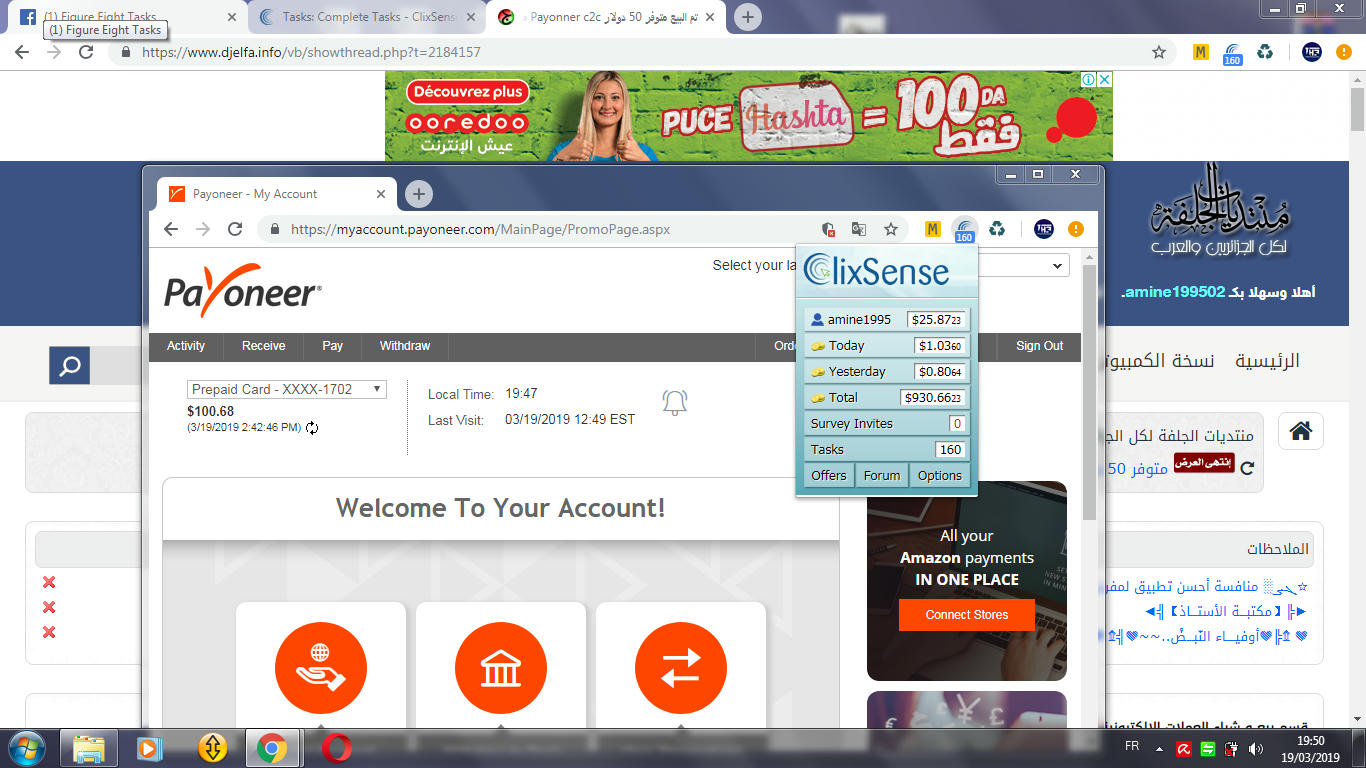The image size is (1366, 768).
Task: Click the FR language indicator in taskbar
Action: [1132, 747]
